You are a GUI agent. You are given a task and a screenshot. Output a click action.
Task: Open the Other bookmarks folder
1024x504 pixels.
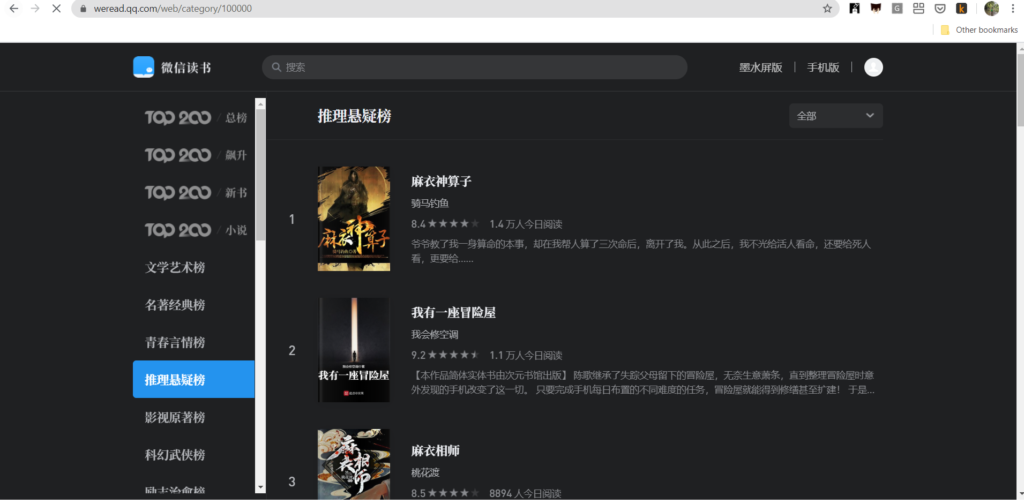979,30
